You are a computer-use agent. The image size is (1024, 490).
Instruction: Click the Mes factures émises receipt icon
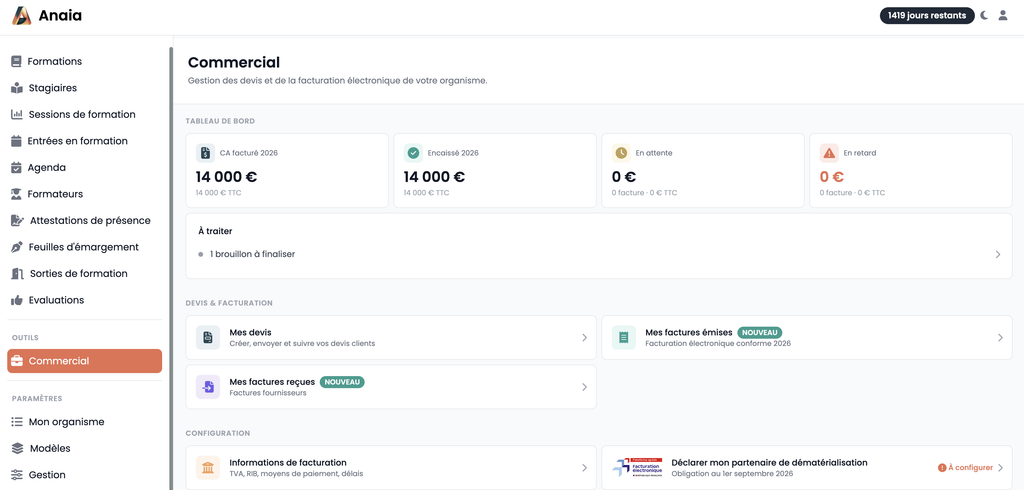pyautogui.click(x=624, y=337)
